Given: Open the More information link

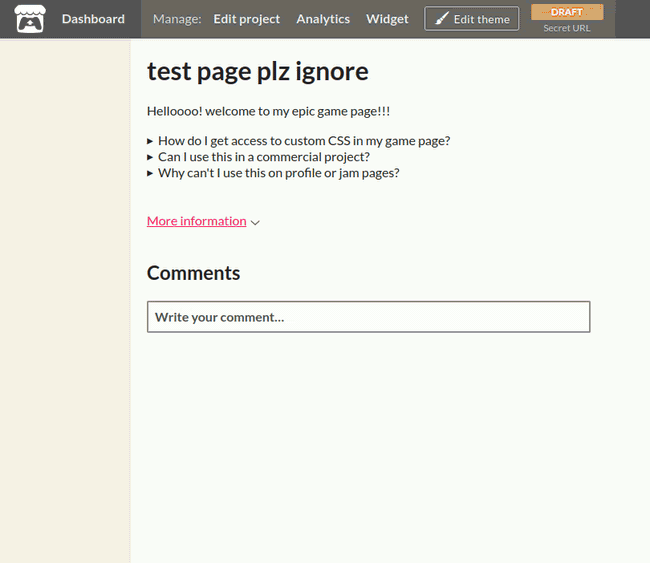Looking at the screenshot, I should [196, 221].
